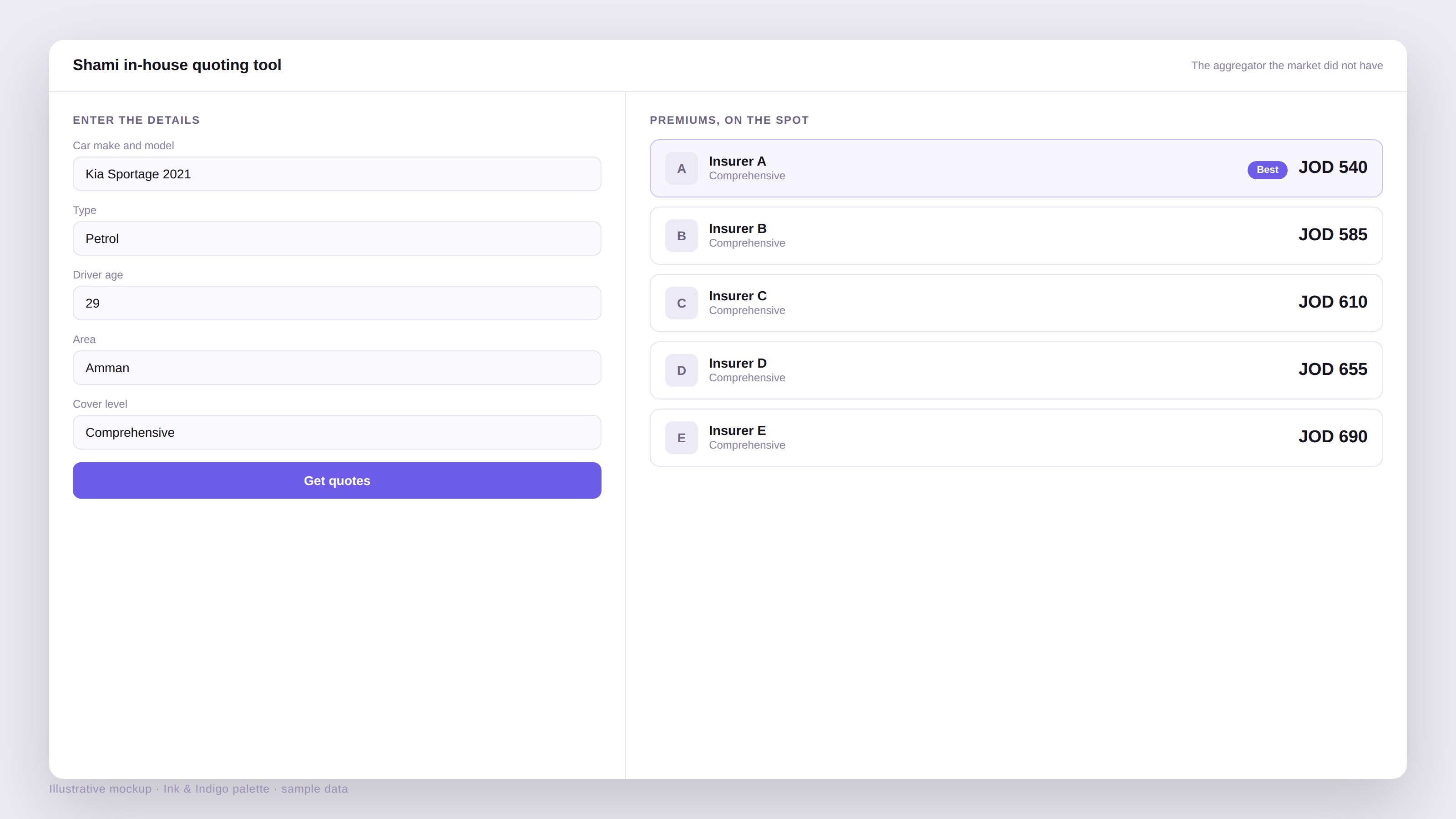Select the Insurer D name text
The height and width of the screenshot is (819, 1456).
[738, 363]
